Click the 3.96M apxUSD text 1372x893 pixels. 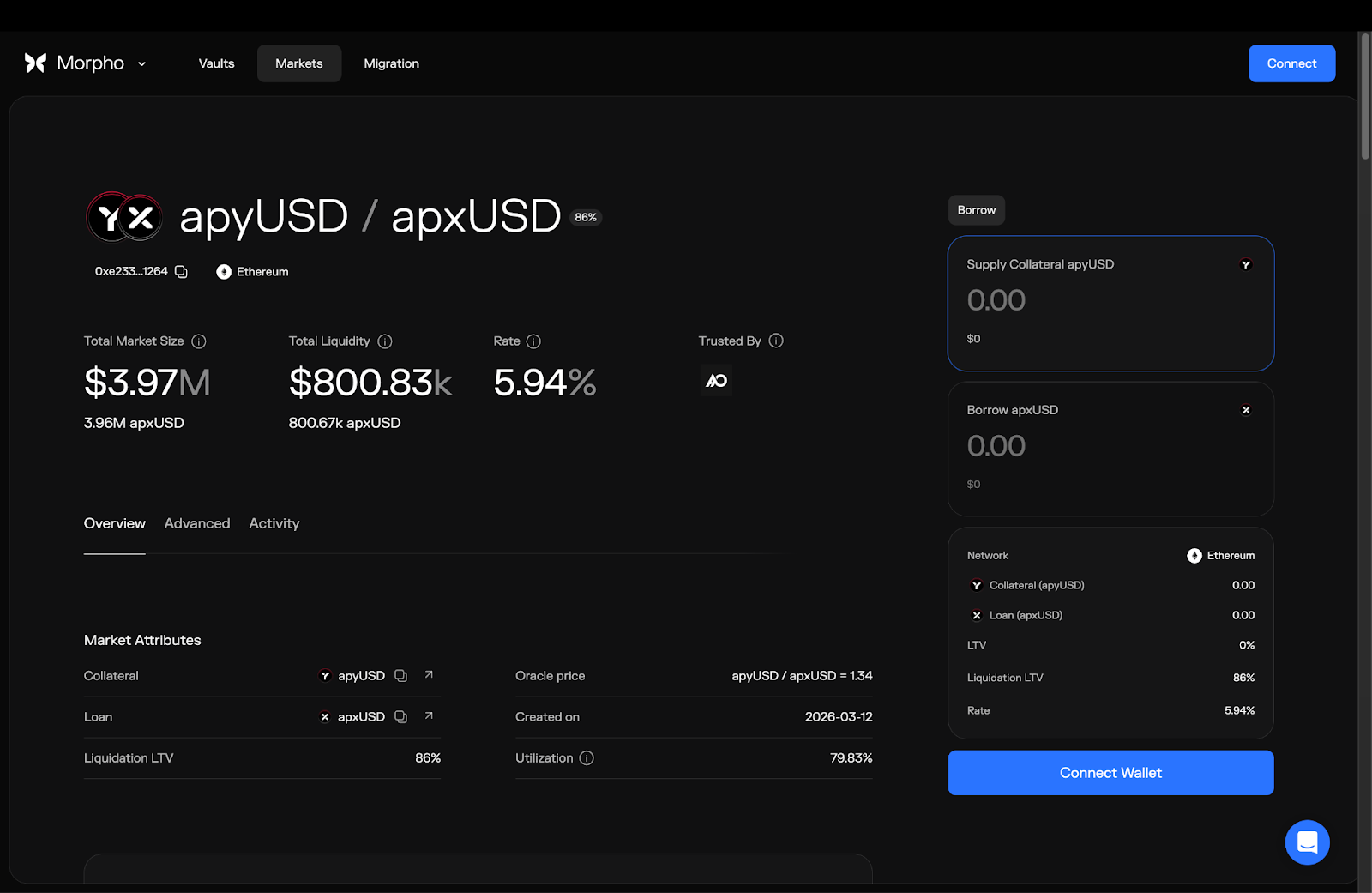coord(134,423)
